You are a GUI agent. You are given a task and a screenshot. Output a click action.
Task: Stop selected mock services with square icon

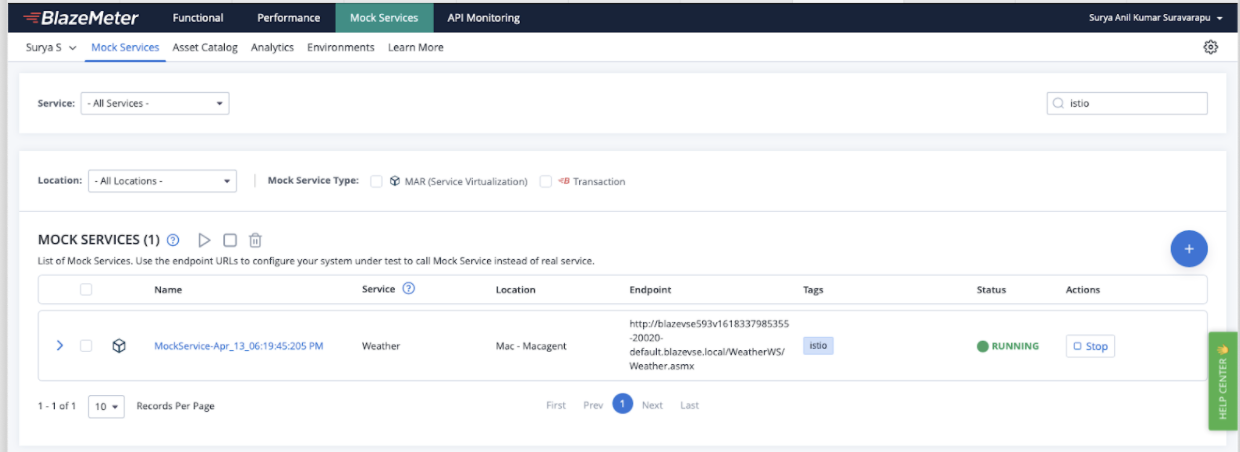230,240
